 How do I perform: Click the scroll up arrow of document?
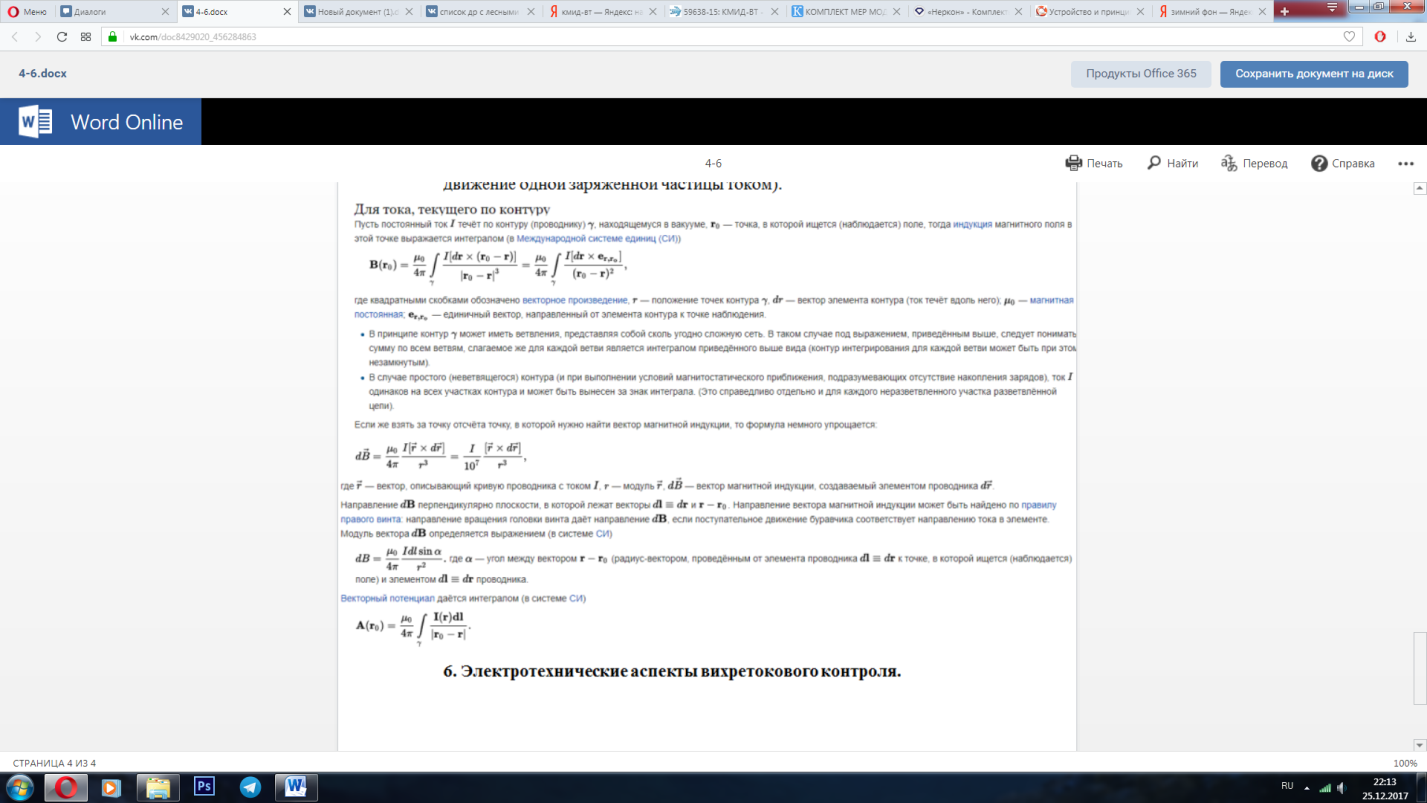click(x=1419, y=188)
